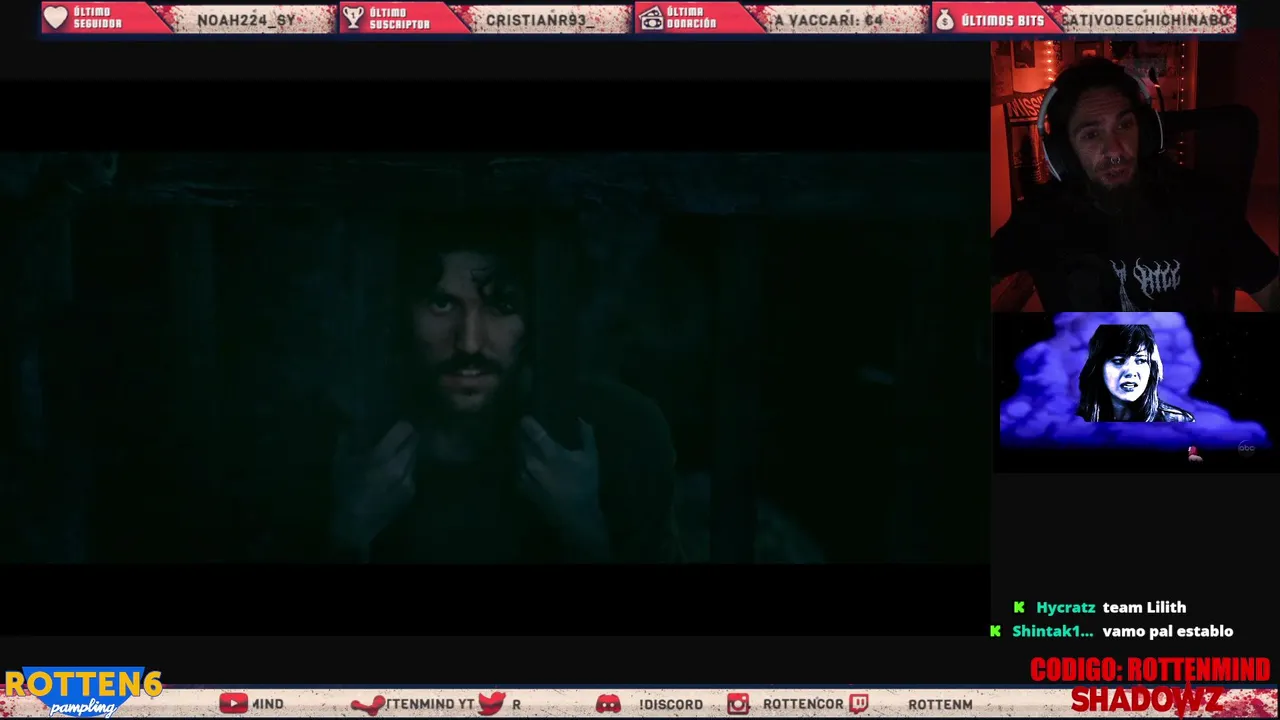Click the trophy icon for Último Suscriptor

click(353, 18)
